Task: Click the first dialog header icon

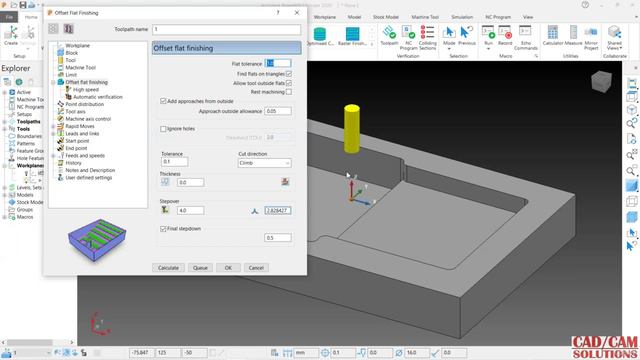Action: (53, 29)
